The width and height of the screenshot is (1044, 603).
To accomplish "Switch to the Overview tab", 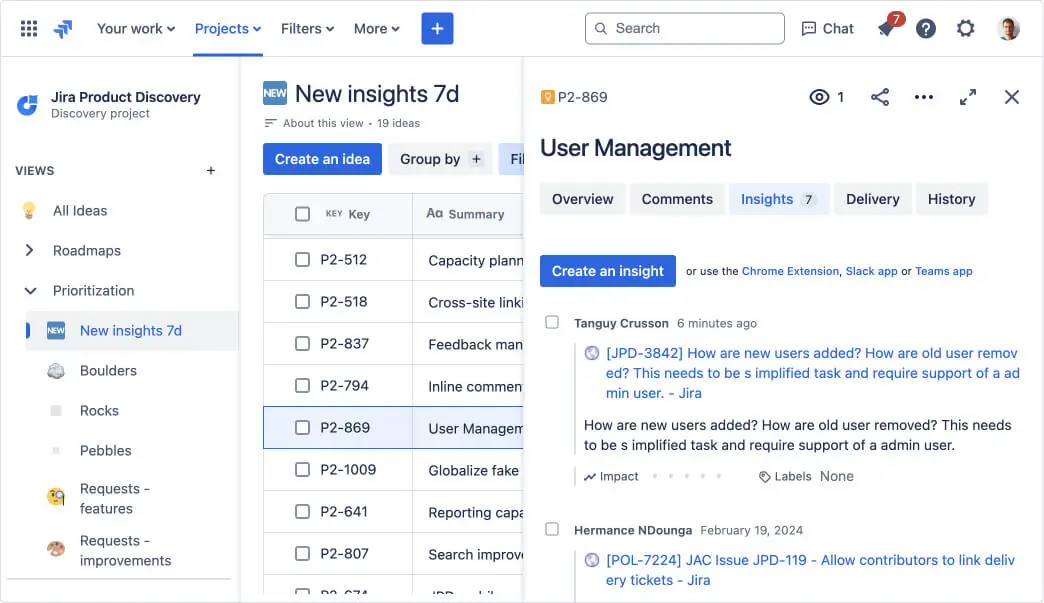I will click(583, 199).
